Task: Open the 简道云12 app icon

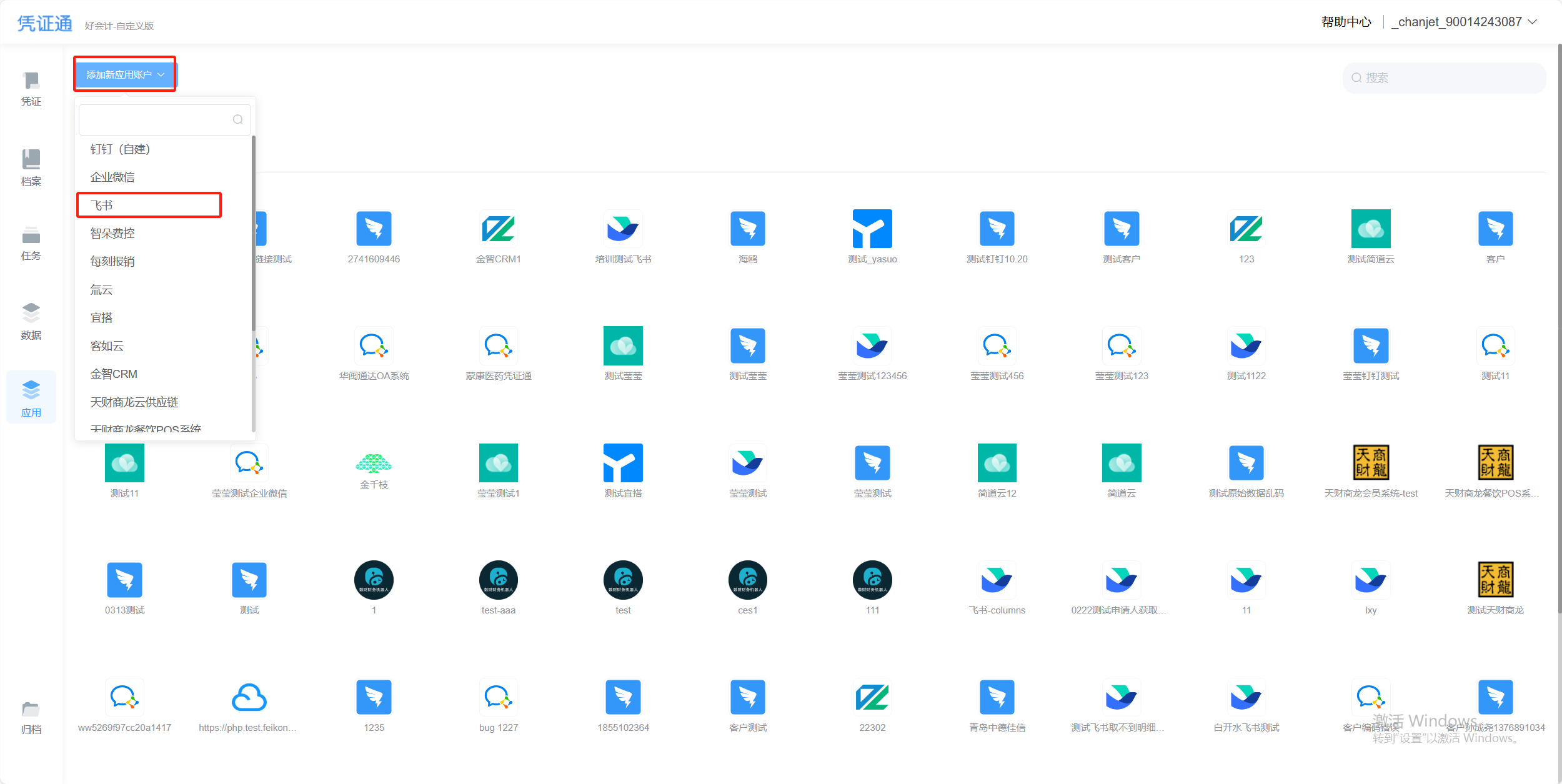Action: click(x=997, y=463)
